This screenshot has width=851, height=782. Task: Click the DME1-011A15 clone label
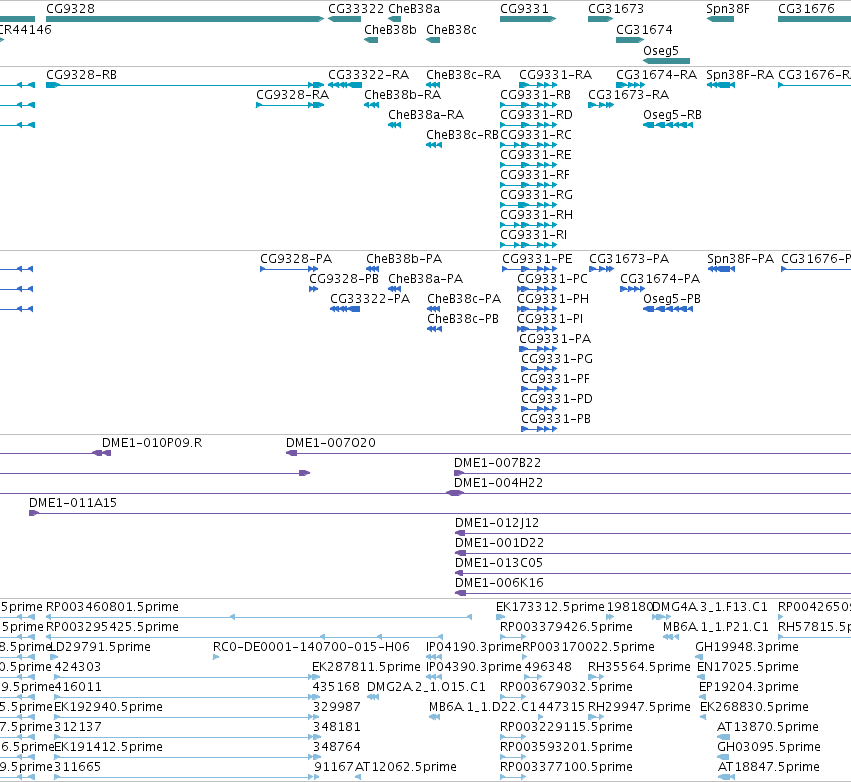73,503
